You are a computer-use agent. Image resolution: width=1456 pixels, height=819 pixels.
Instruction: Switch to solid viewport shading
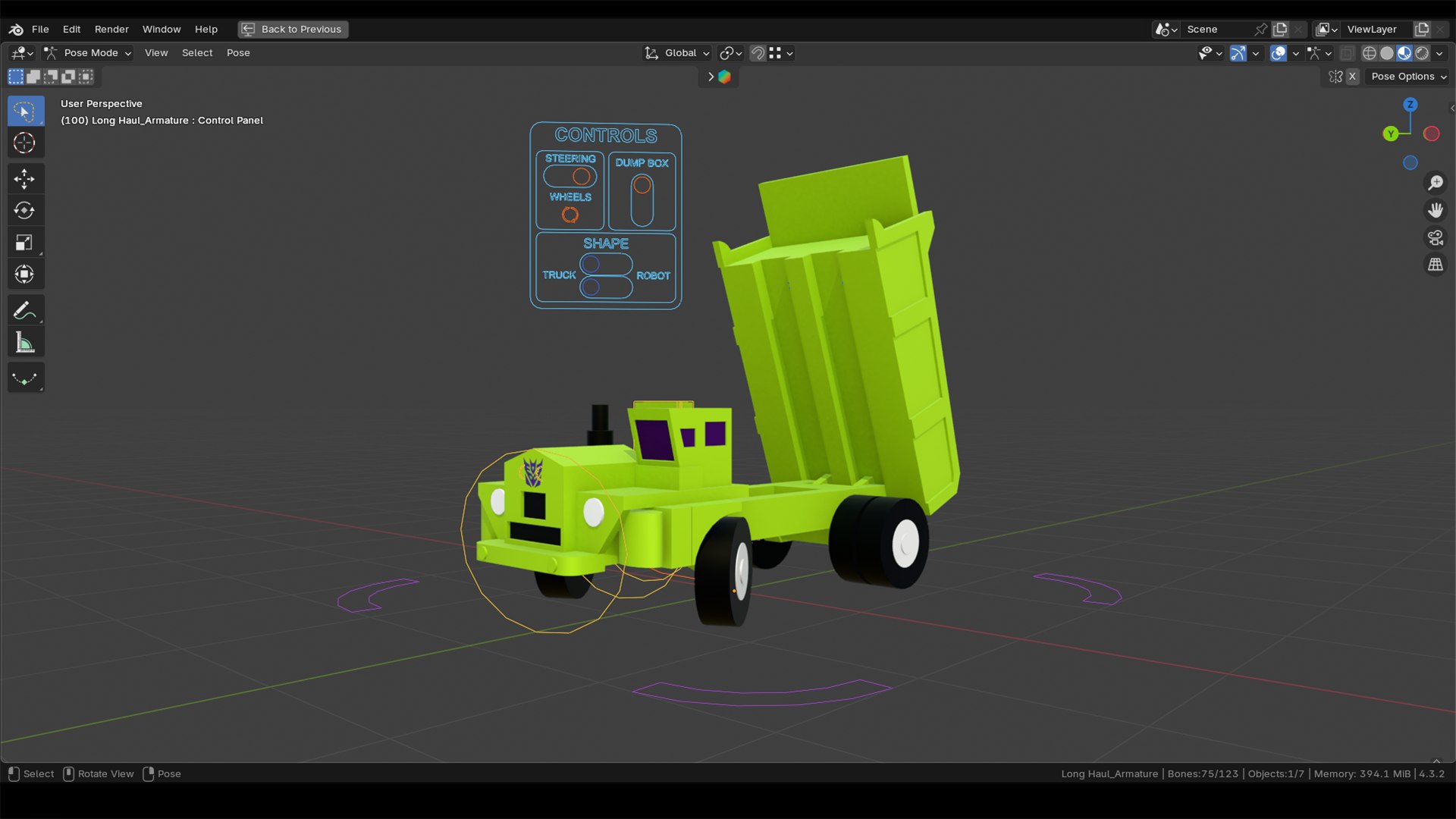[1387, 53]
